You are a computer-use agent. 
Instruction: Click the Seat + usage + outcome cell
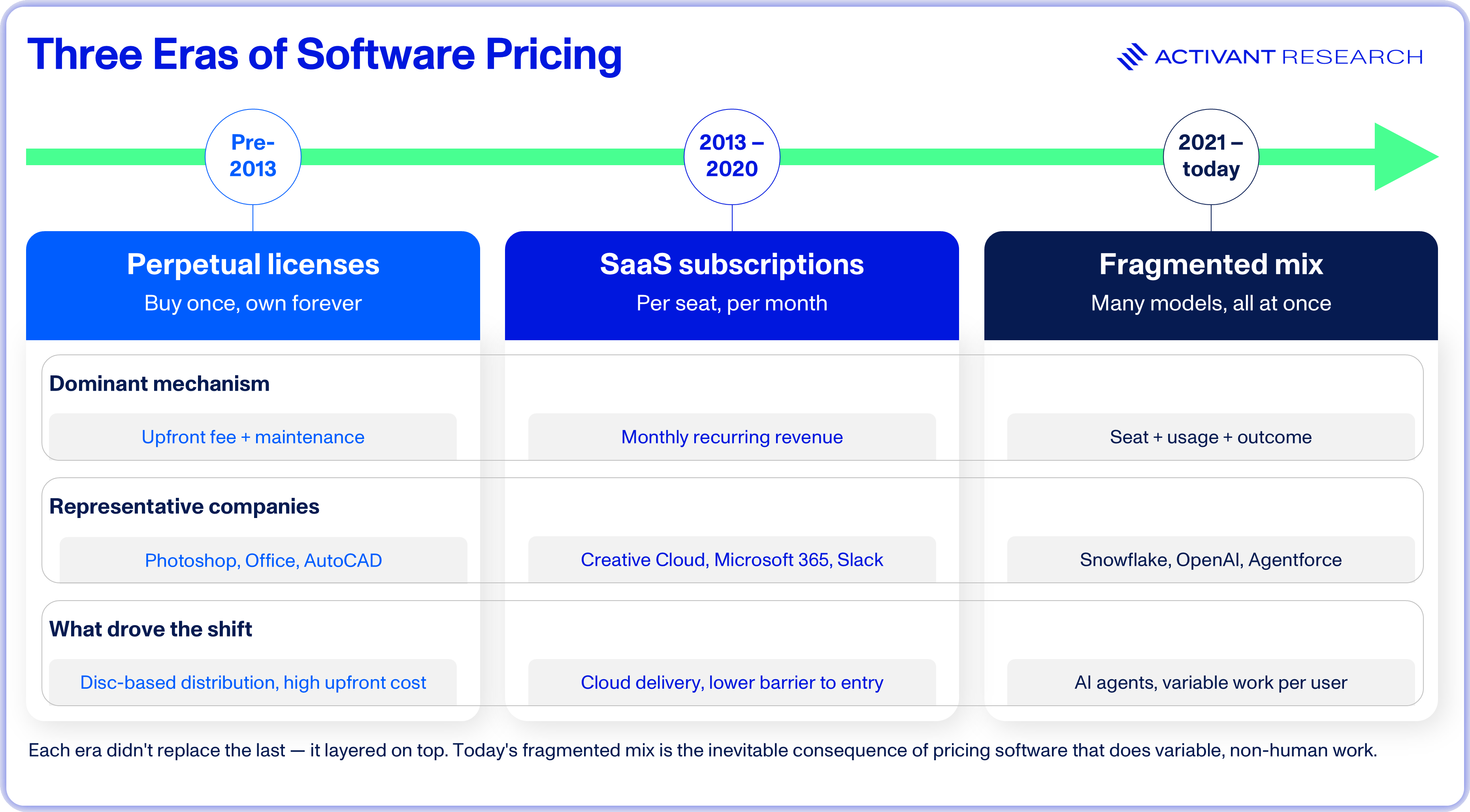coord(1211,437)
